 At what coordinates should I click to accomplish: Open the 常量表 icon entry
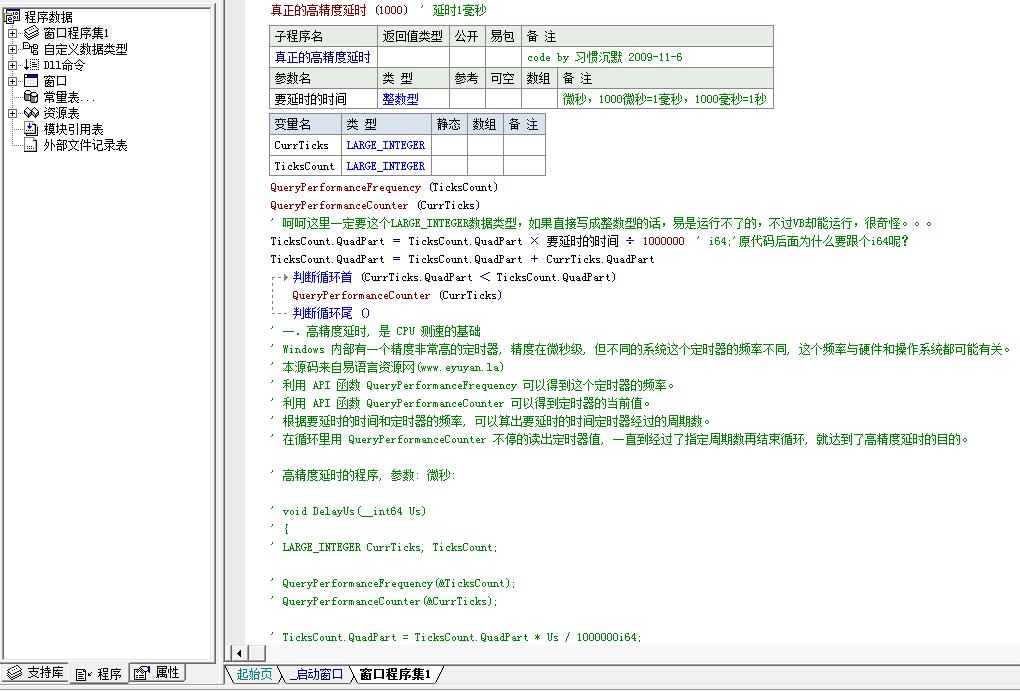[x=31, y=97]
